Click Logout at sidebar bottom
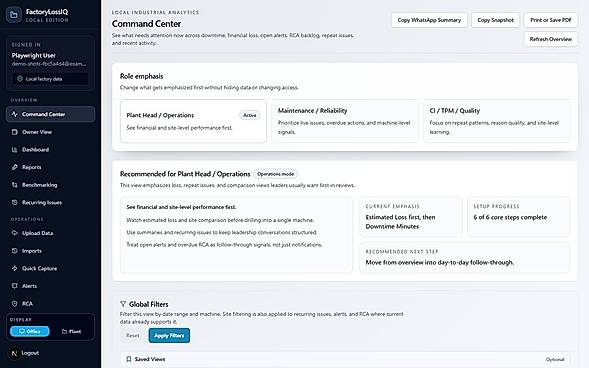Image resolution: width=589 pixels, height=368 pixels. pyautogui.click(x=30, y=353)
